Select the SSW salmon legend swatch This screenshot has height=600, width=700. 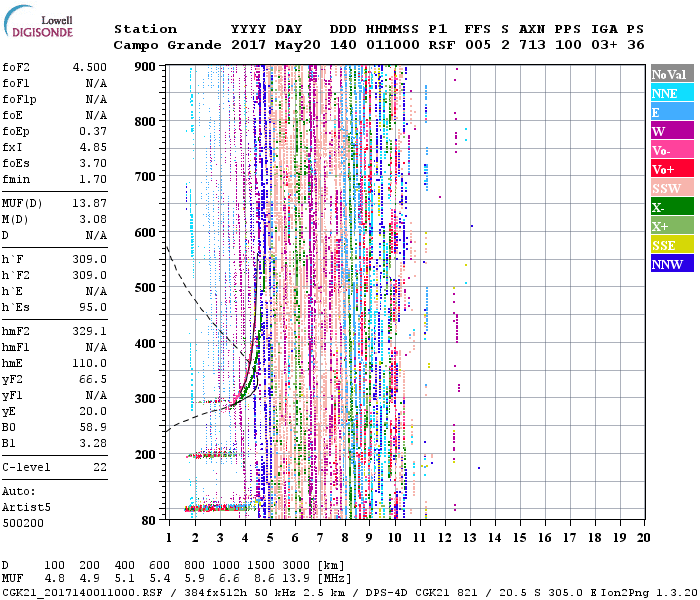[x=672, y=188]
